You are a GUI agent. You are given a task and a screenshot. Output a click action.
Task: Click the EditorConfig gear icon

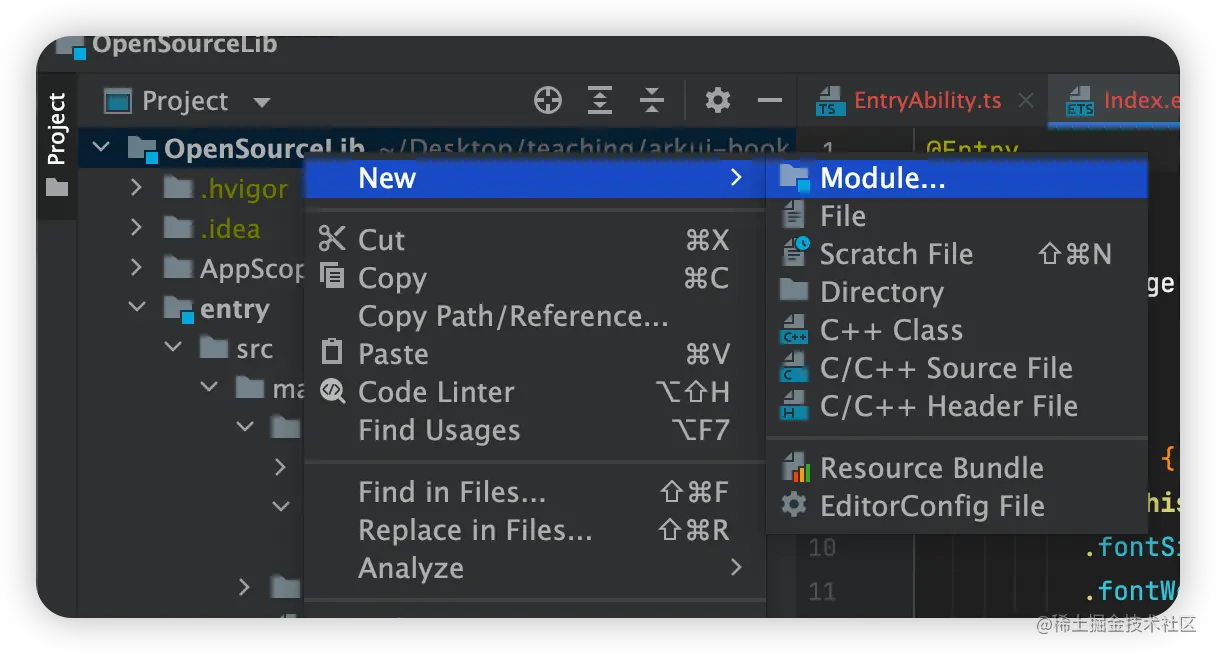[x=794, y=505]
